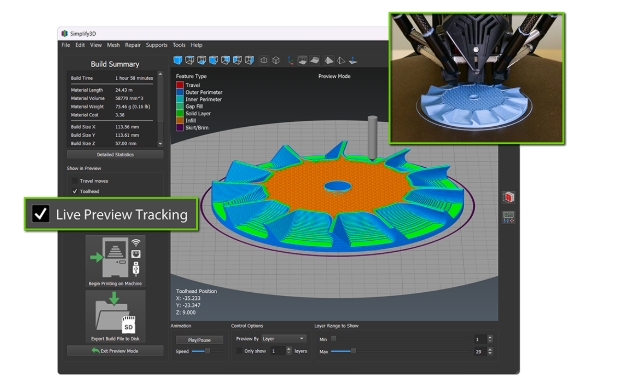622x376 pixels.
Task: Click the Play/Pause animation button
Action: pyautogui.click(x=199, y=340)
